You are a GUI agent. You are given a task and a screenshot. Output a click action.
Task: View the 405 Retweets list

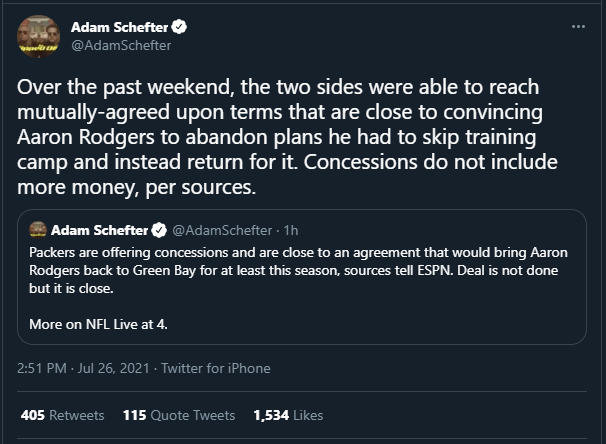coord(62,415)
